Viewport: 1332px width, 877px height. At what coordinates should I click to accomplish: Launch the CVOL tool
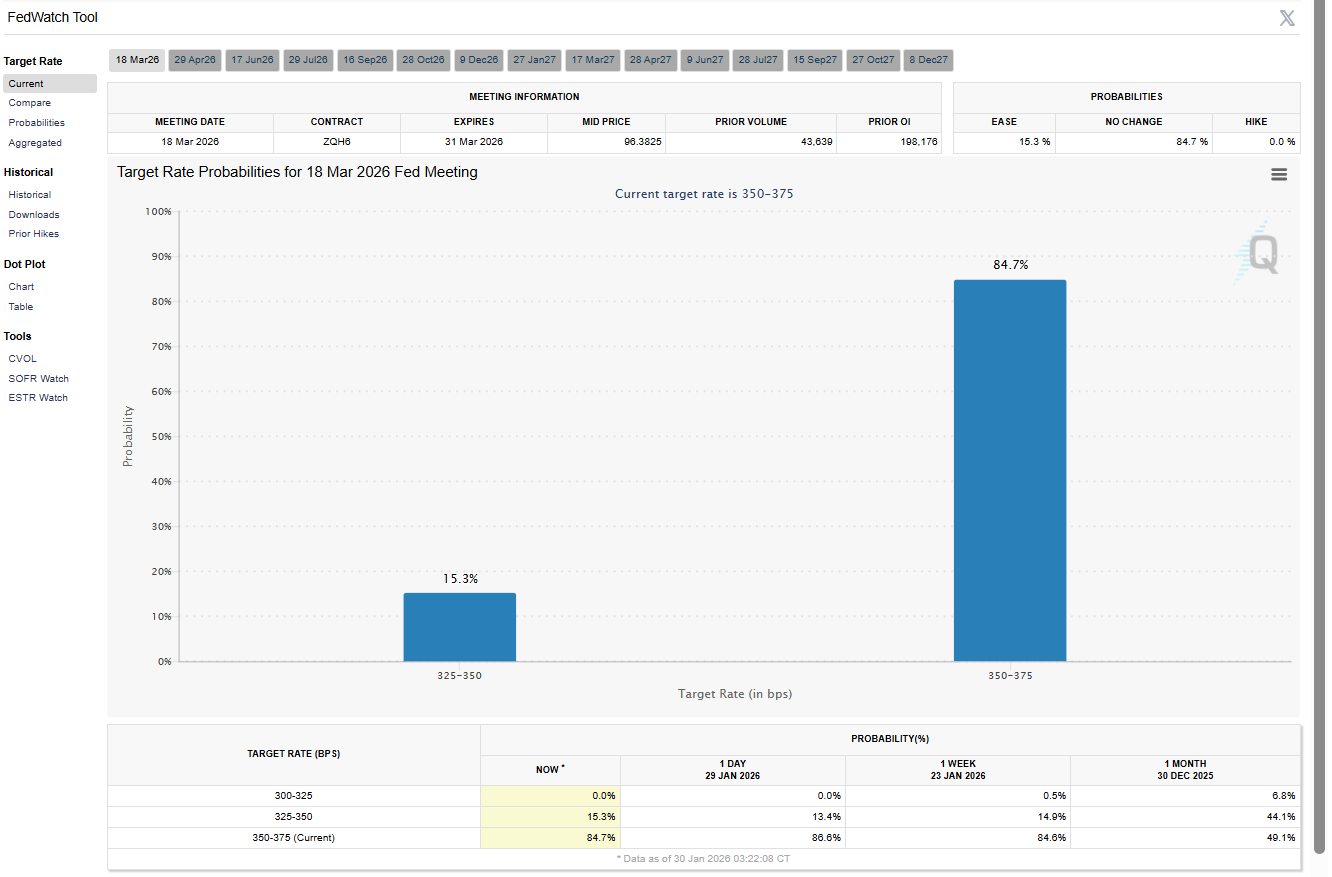point(23,359)
